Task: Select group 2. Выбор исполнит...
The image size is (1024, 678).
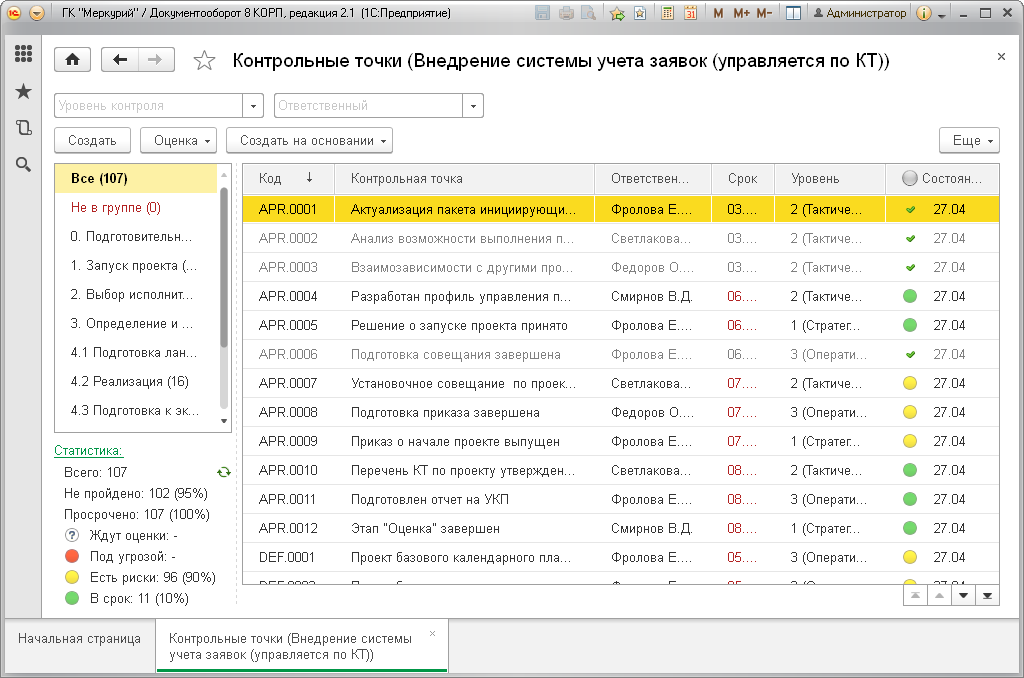Action: pos(136,295)
